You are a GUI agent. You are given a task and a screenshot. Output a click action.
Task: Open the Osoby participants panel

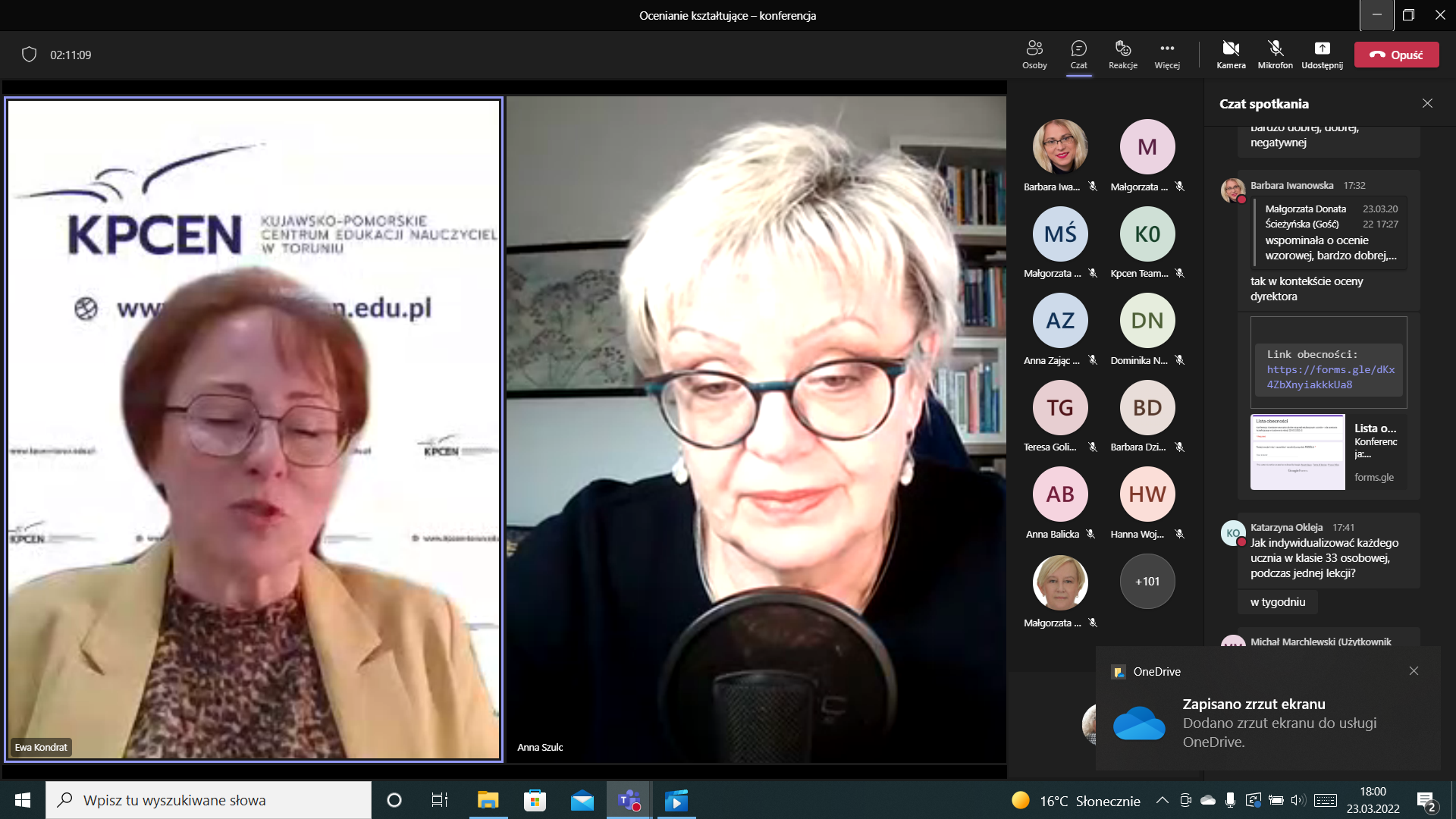click(1034, 55)
